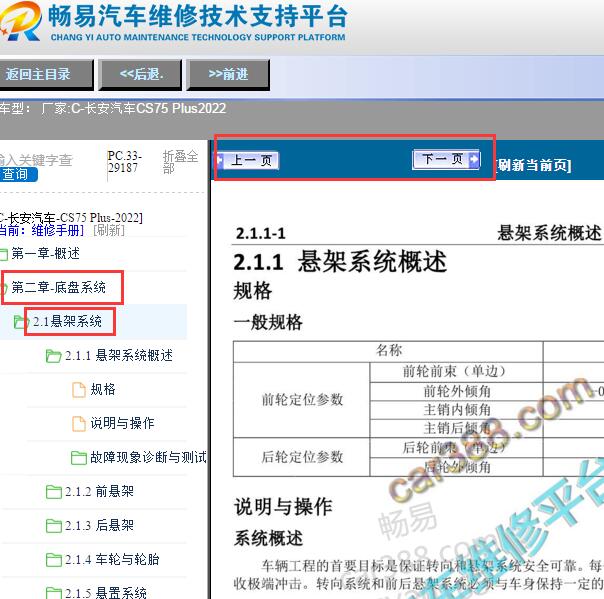
Task: Click folder icon beside 2.1.4 车轮与轮胎
Action: tap(53, 559)
